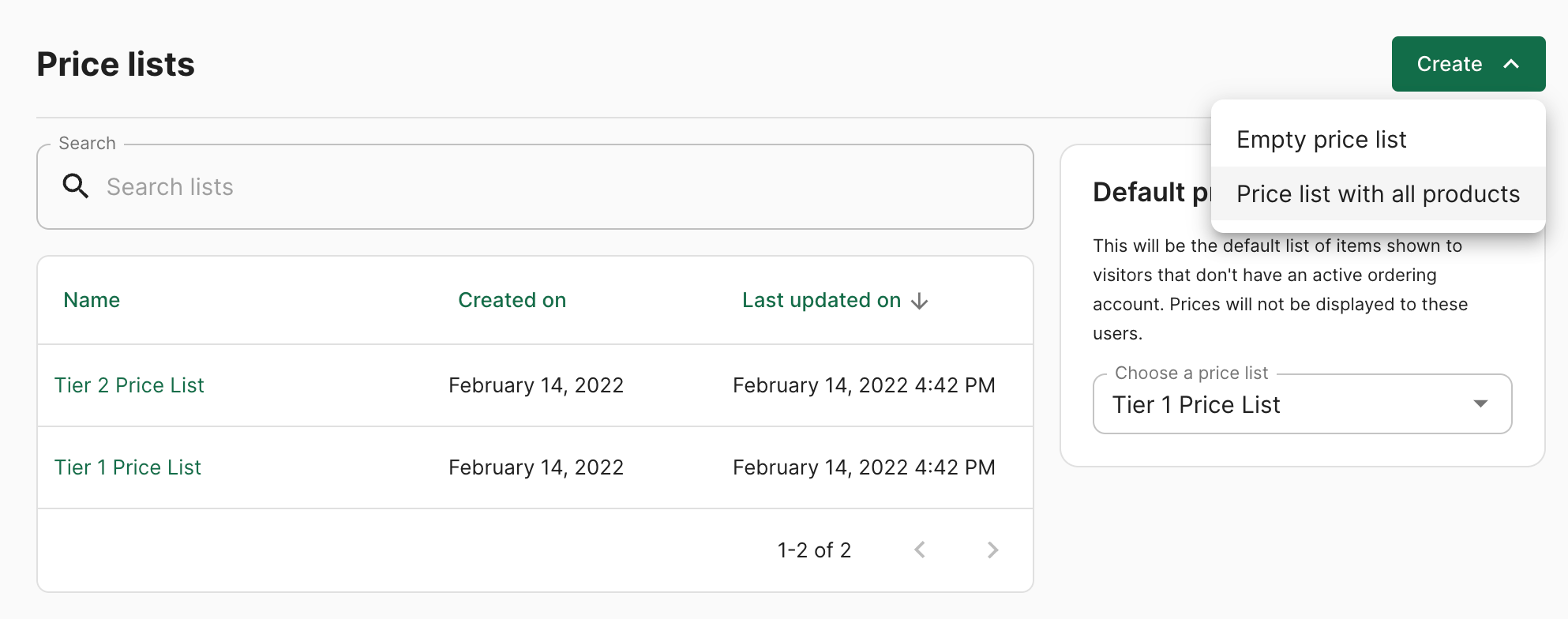Click the 1-2 of 2 pagination label
The width and height of the screenshot is (1568, 619).
pyautogui.click(x=814, y=550)
